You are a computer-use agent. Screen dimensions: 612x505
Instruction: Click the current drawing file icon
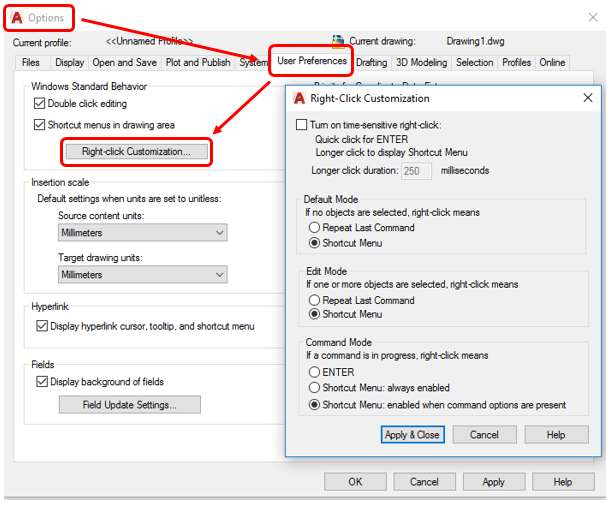(x=338, y=41)
